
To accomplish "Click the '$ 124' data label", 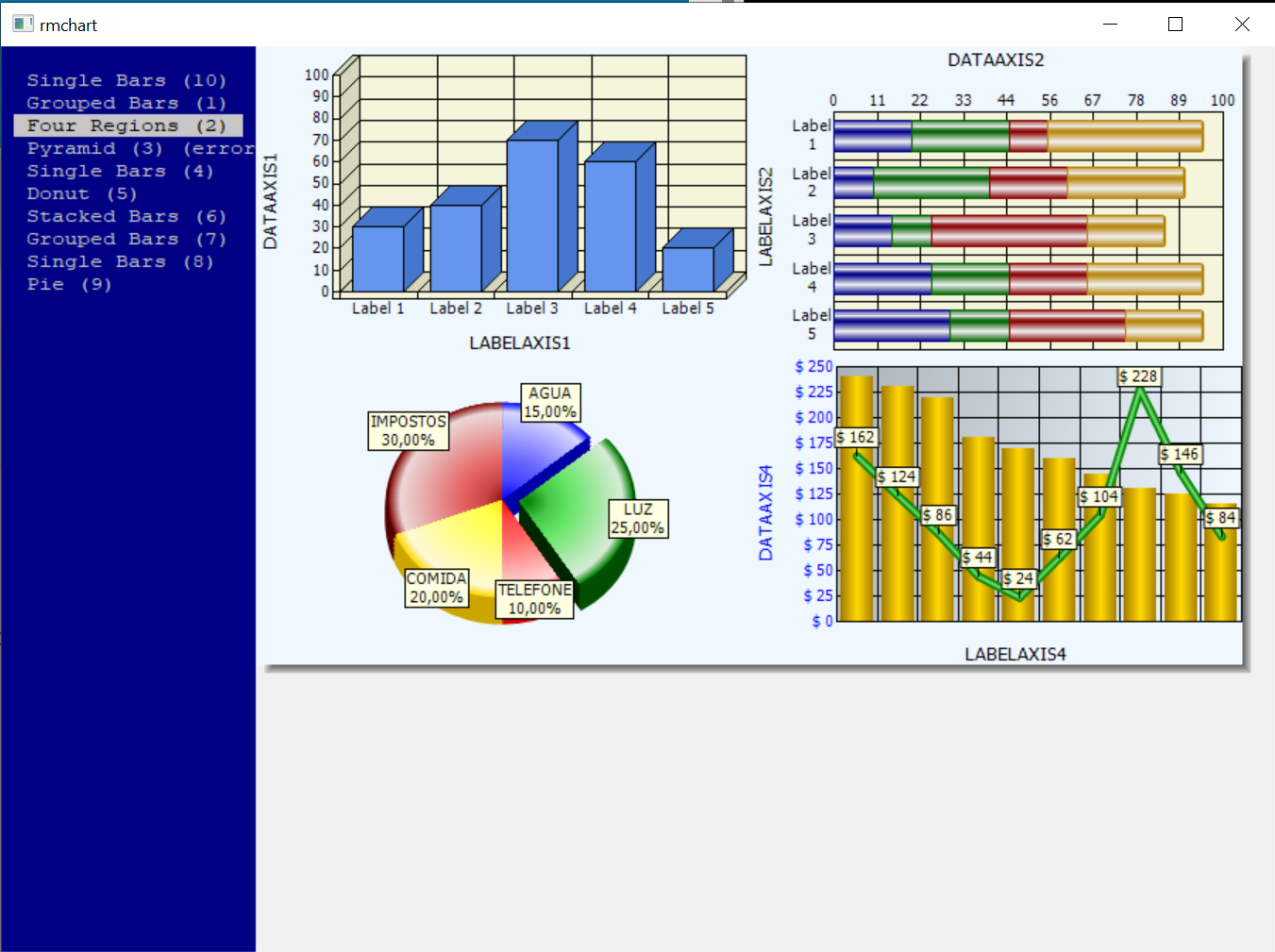I will pos(898,477).
